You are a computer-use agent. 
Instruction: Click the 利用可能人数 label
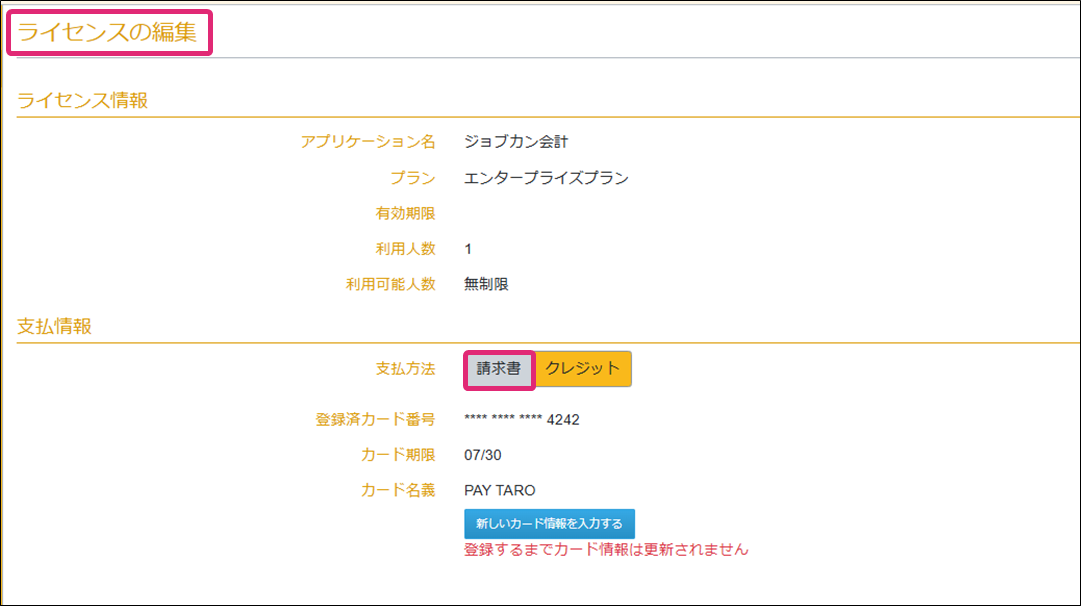[390, 284]
